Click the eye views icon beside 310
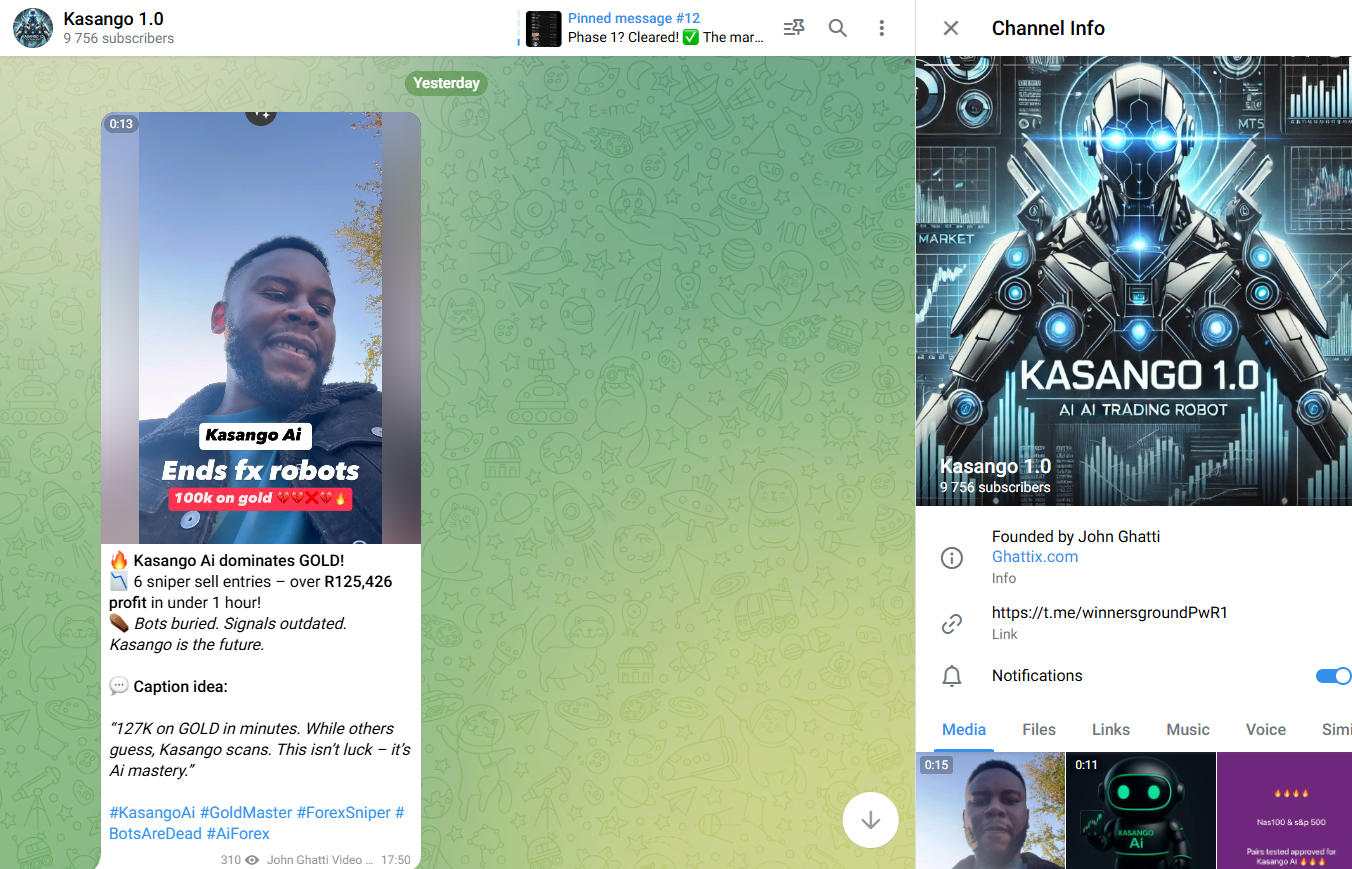 tap(252, 860)
